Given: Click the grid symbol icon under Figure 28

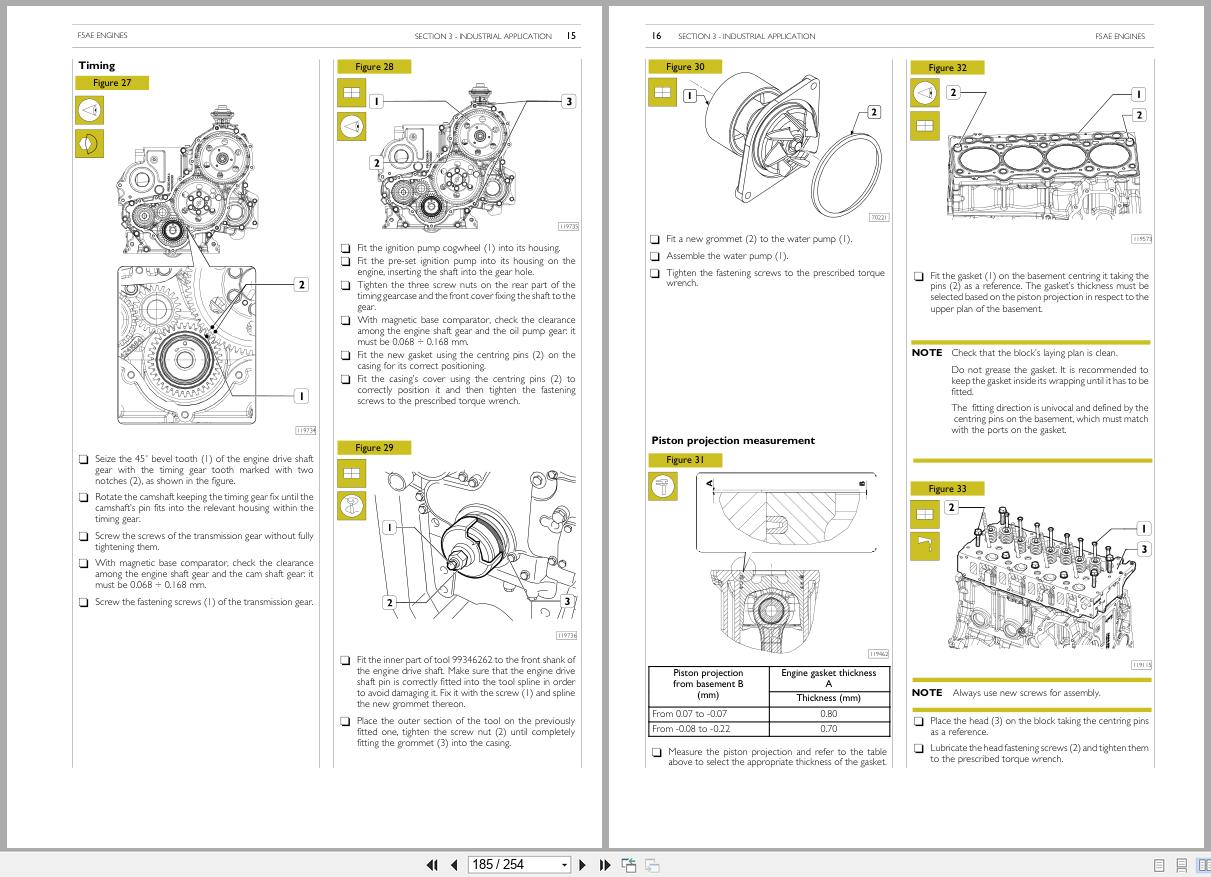Looking at the screenshot, I should click(351, 93).
